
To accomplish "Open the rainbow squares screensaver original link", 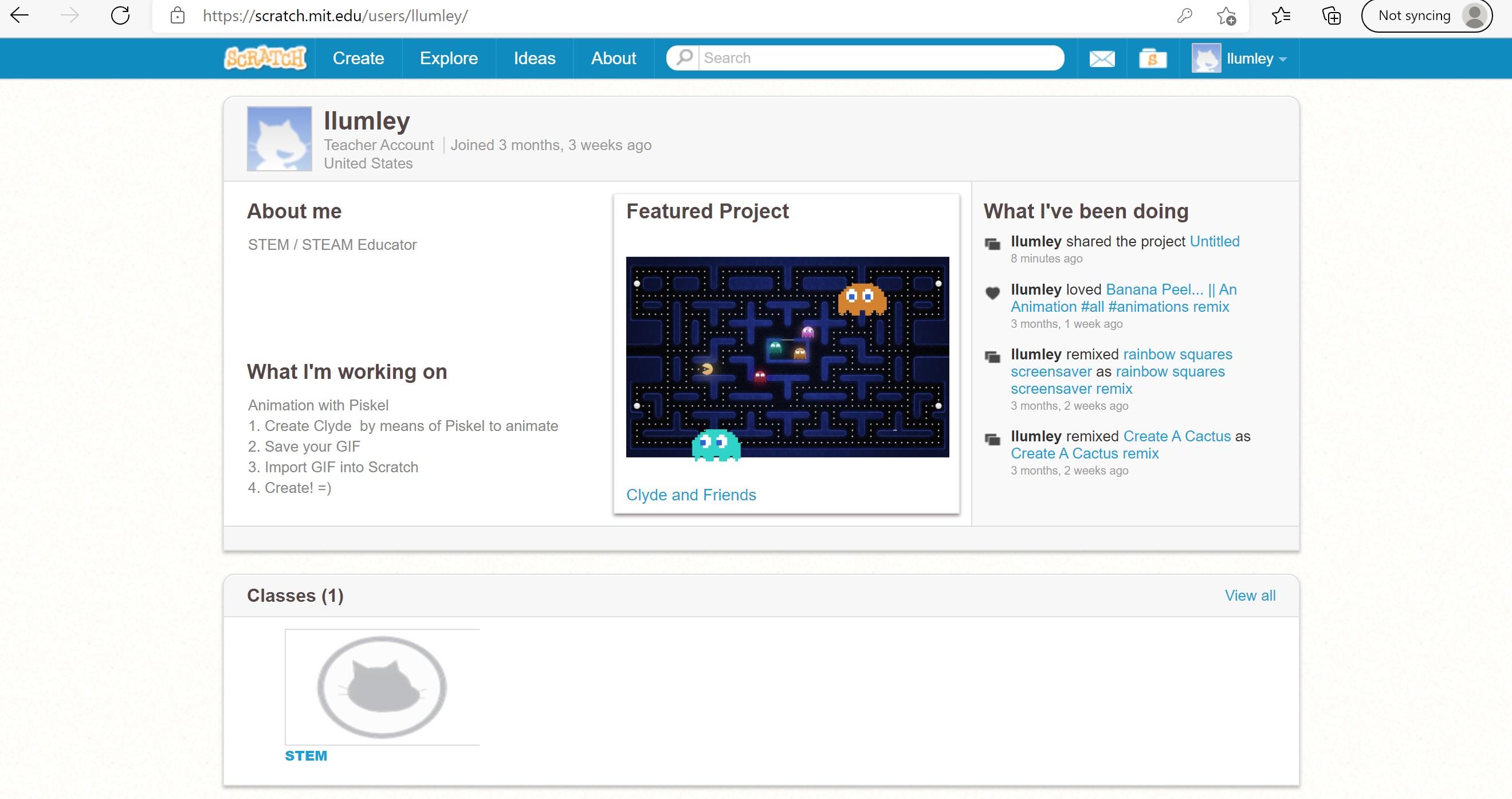I will tap(1121, 363).
